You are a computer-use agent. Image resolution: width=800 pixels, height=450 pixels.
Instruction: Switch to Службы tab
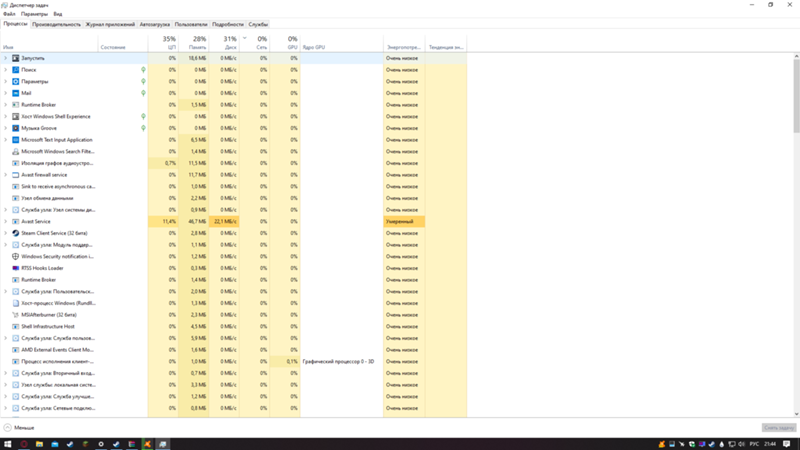click(x=258, y=24)
